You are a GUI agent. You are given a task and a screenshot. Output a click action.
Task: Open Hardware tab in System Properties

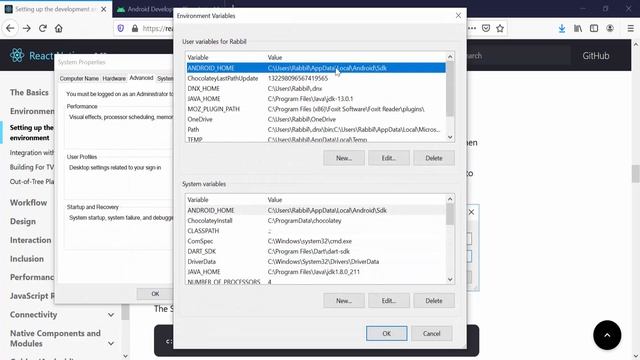(x=114, y=78)
